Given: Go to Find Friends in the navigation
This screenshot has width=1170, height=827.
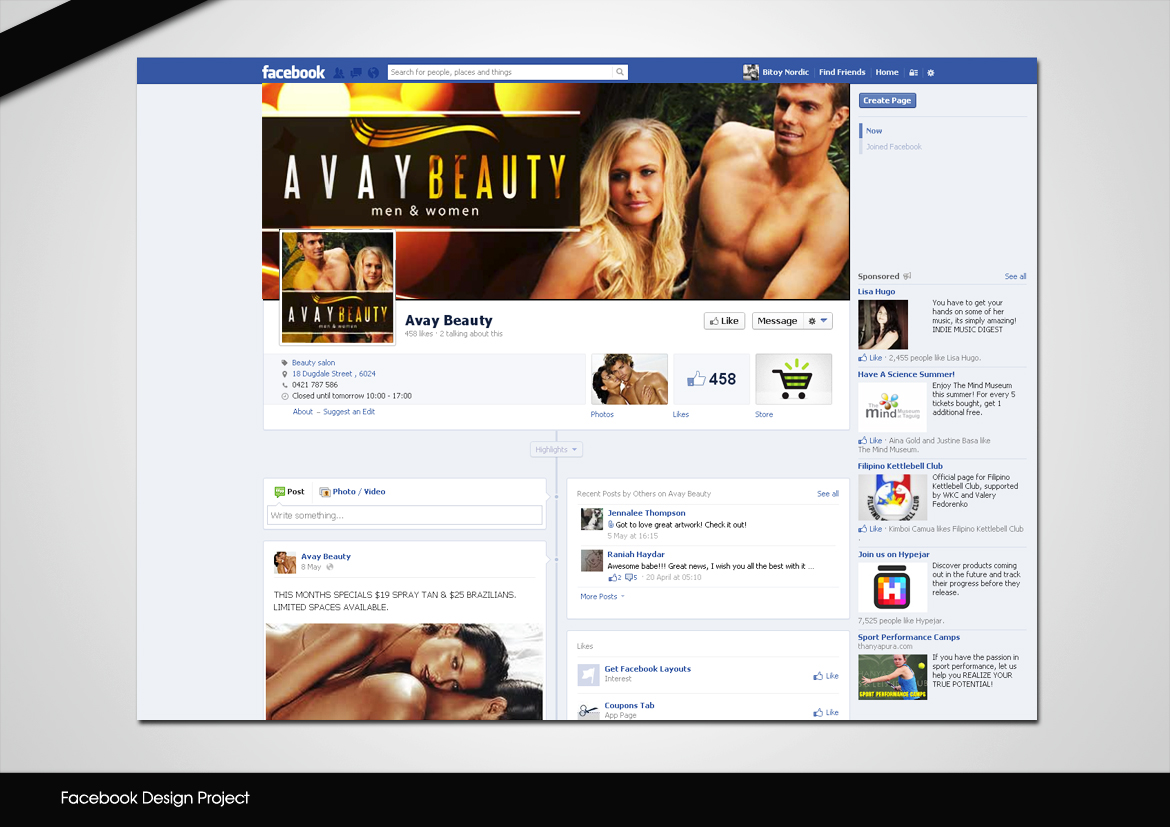Looking at the screenshot, I should [x=842, y=71].
